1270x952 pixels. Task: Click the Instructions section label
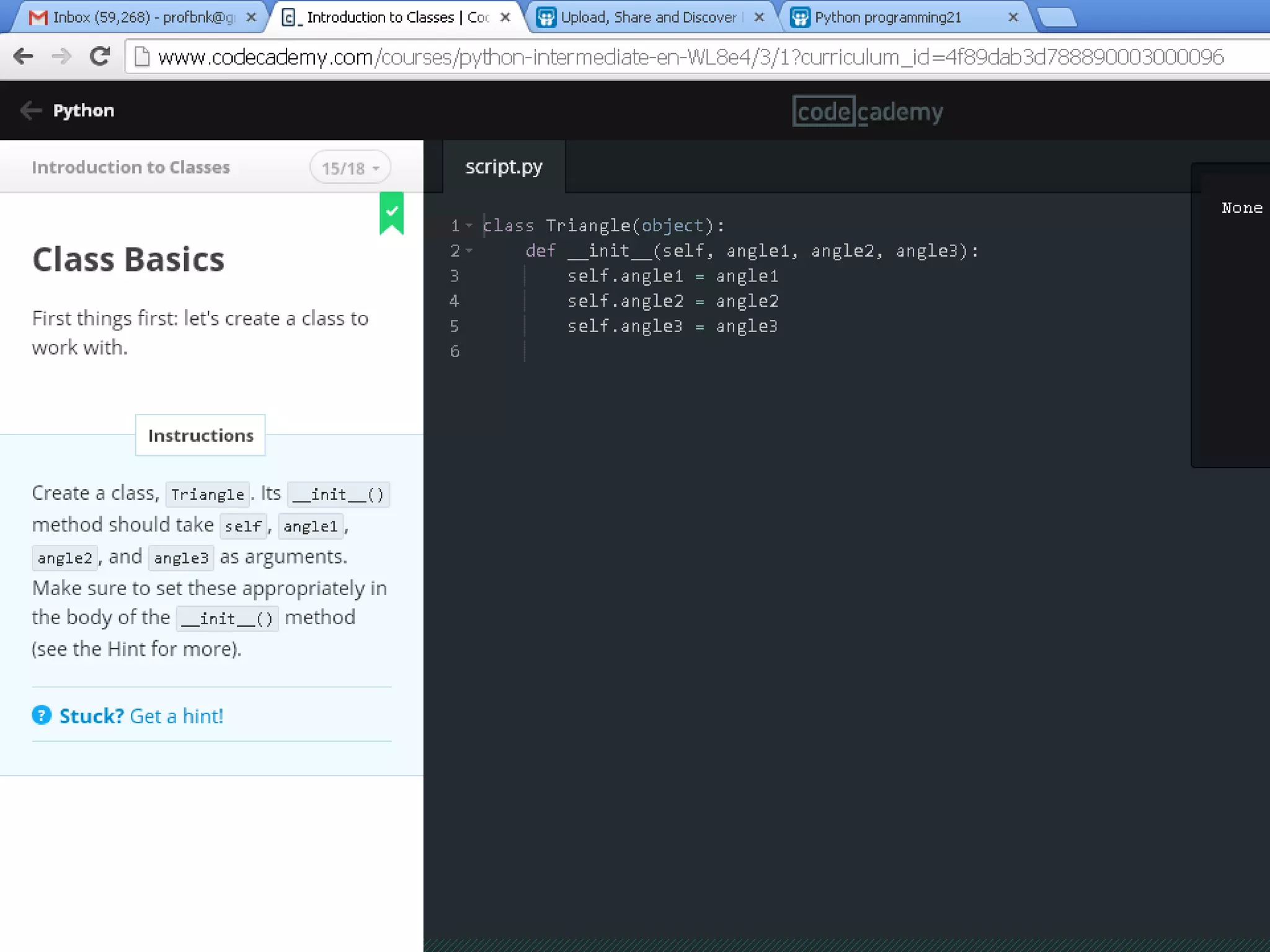coord(200,435)
